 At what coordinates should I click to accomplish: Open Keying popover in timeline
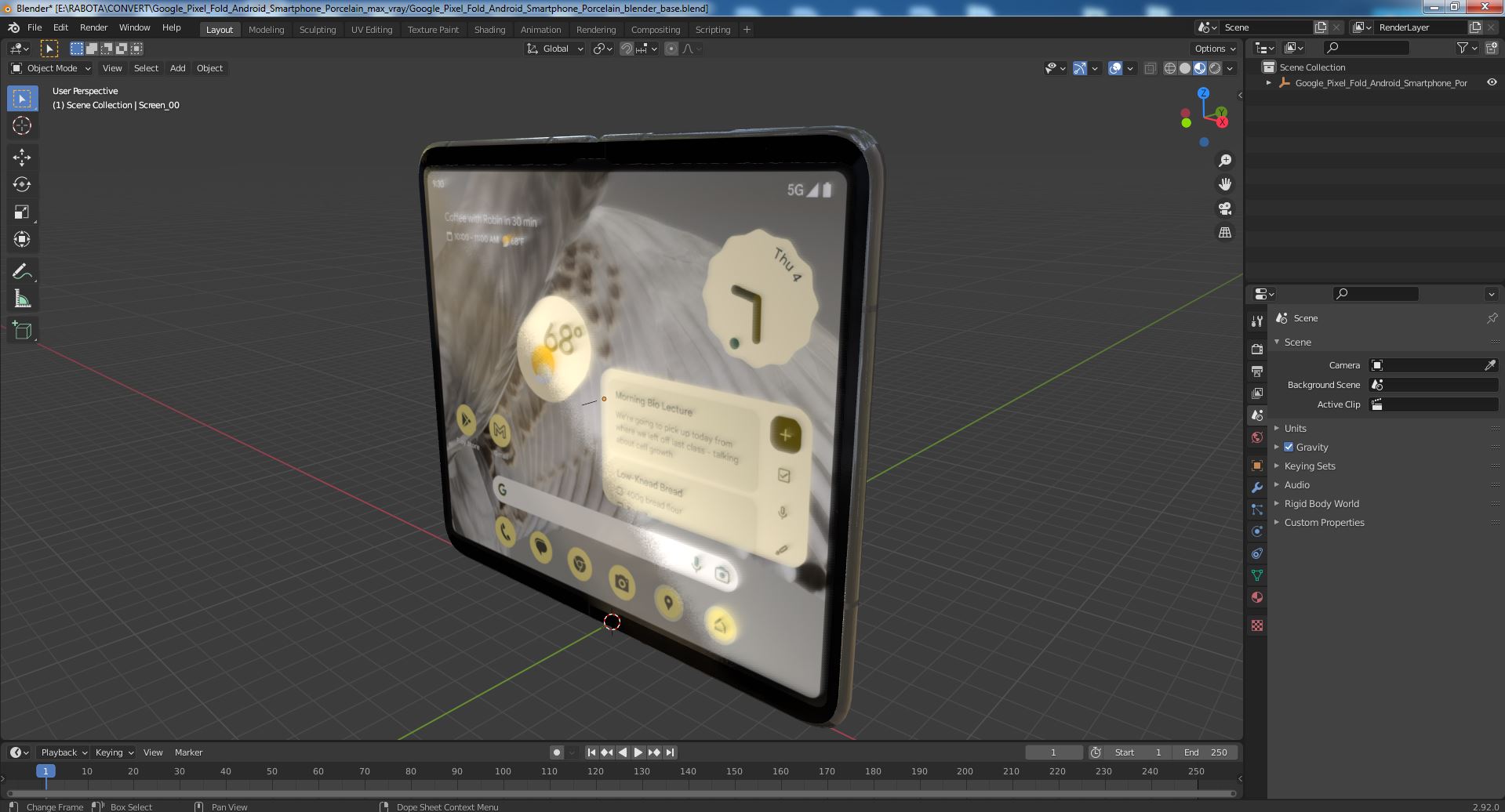point(114,752)
